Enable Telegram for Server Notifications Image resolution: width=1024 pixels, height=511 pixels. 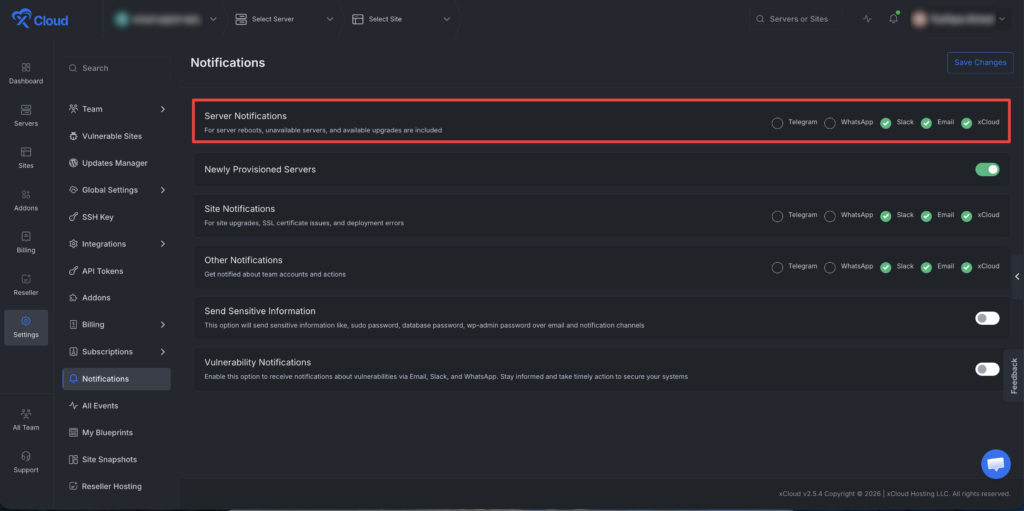[777, 123]
